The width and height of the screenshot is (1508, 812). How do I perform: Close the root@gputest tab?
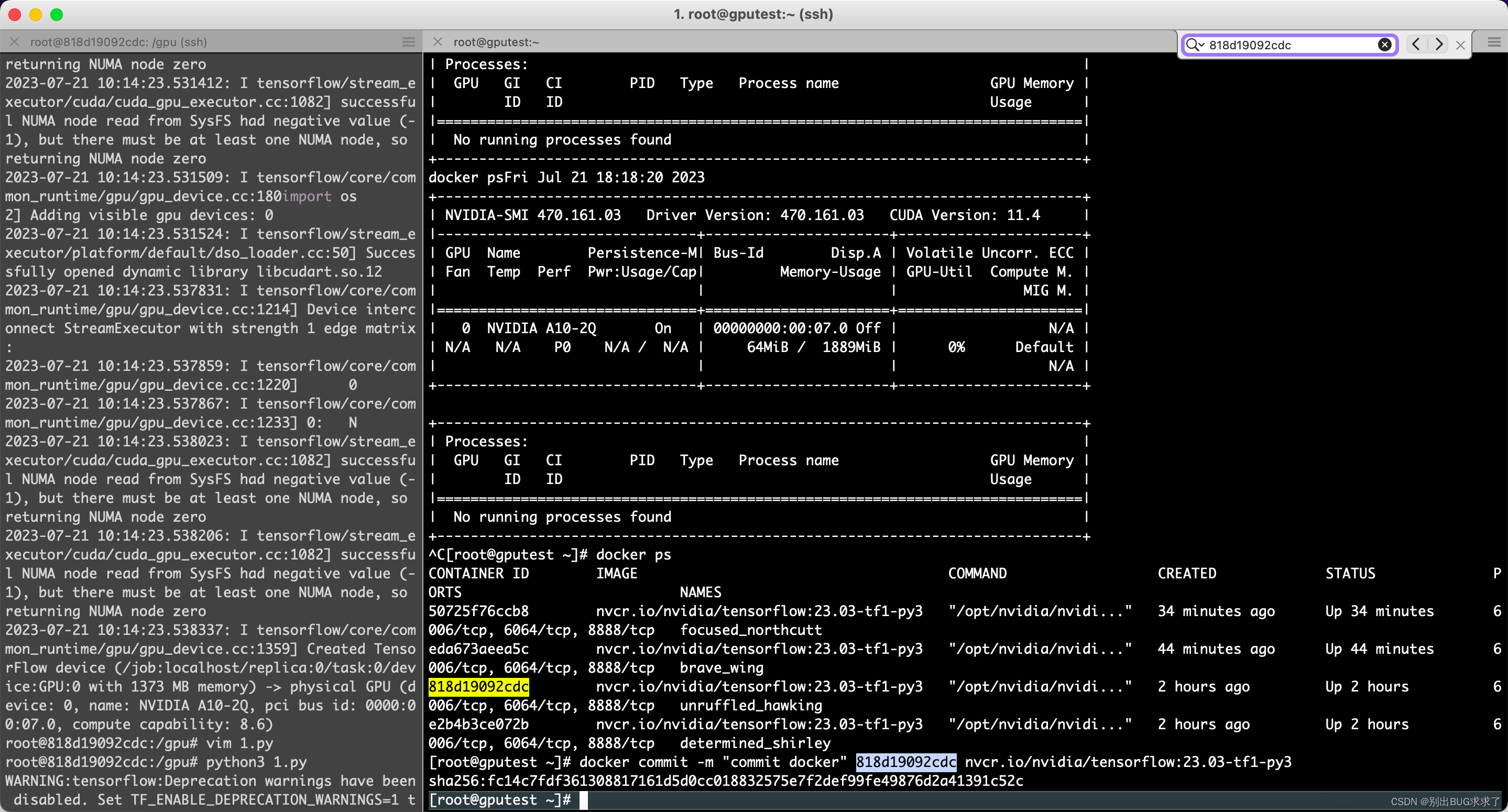[x=438, y=41]
